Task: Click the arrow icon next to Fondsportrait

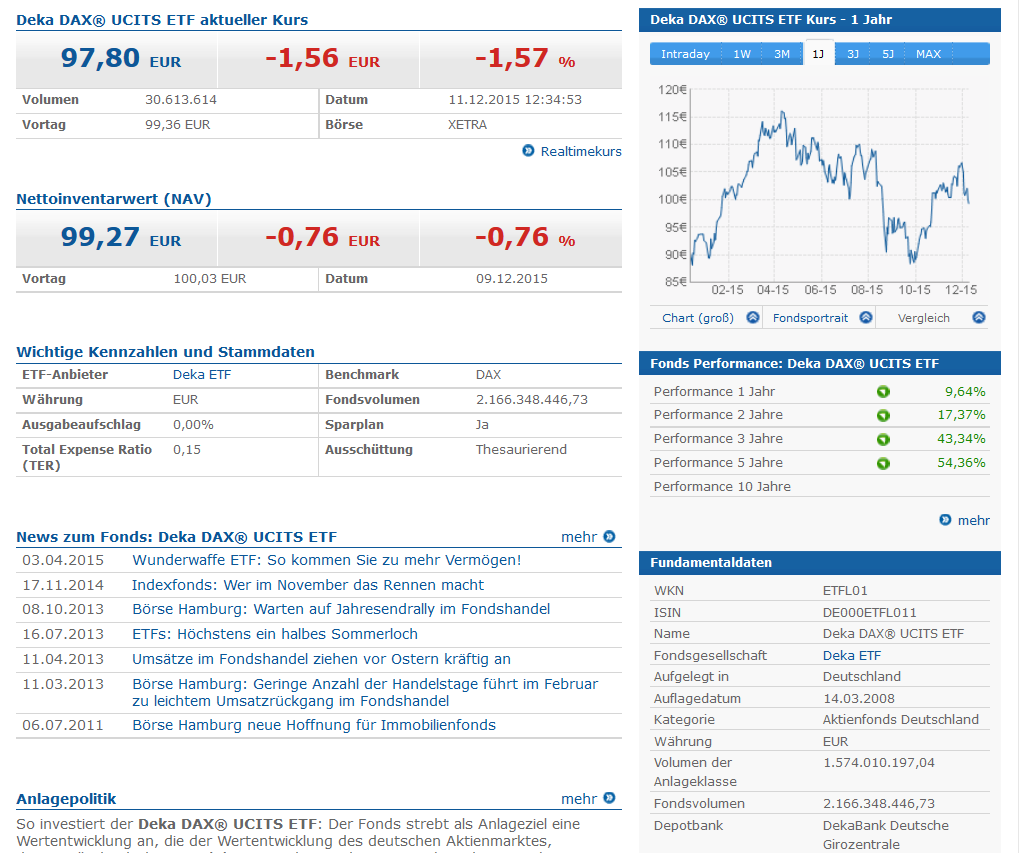Action: tap(866, 318)
